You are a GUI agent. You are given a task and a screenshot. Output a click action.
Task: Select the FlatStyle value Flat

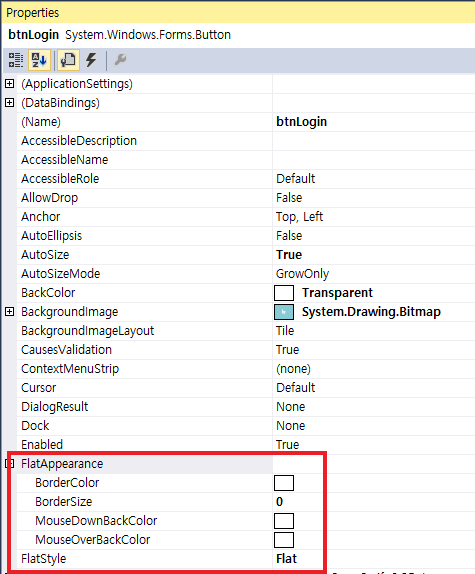[x=287, y=559]
